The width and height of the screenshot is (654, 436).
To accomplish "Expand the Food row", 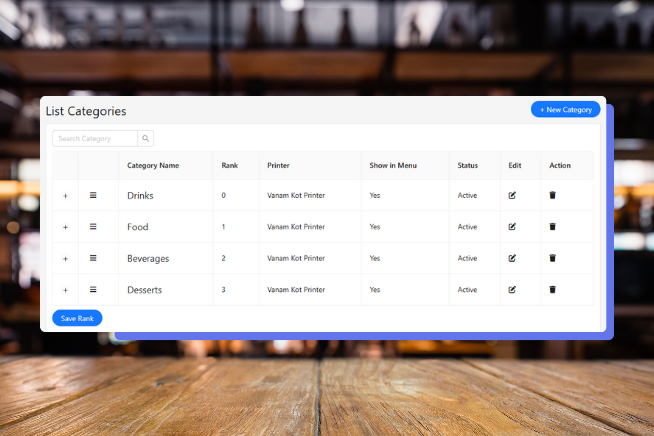I will point(65,227).
